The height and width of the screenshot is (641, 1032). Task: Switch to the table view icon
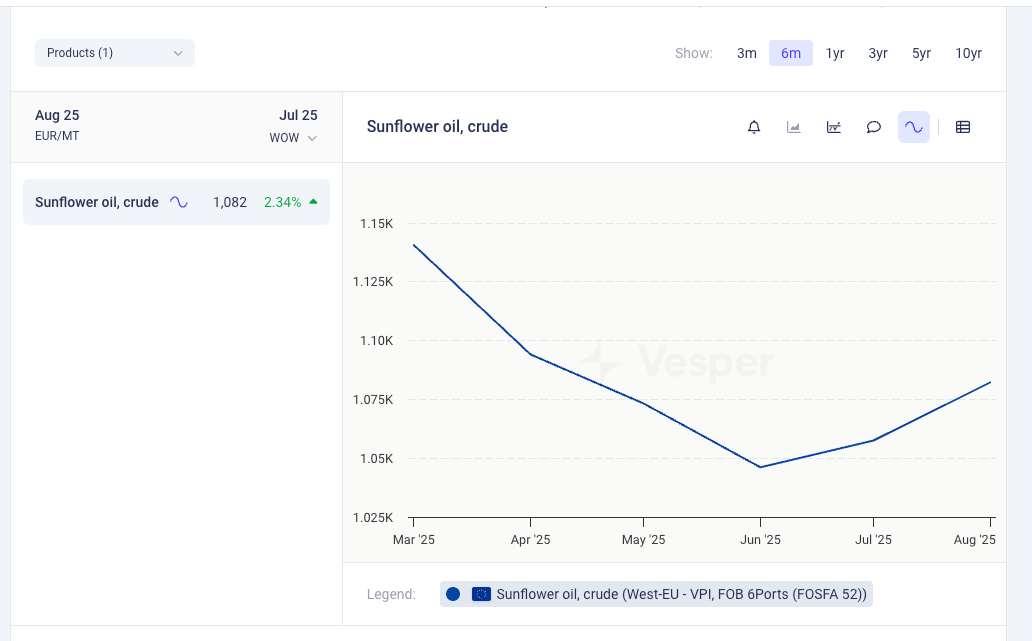(x=963, y=127)
